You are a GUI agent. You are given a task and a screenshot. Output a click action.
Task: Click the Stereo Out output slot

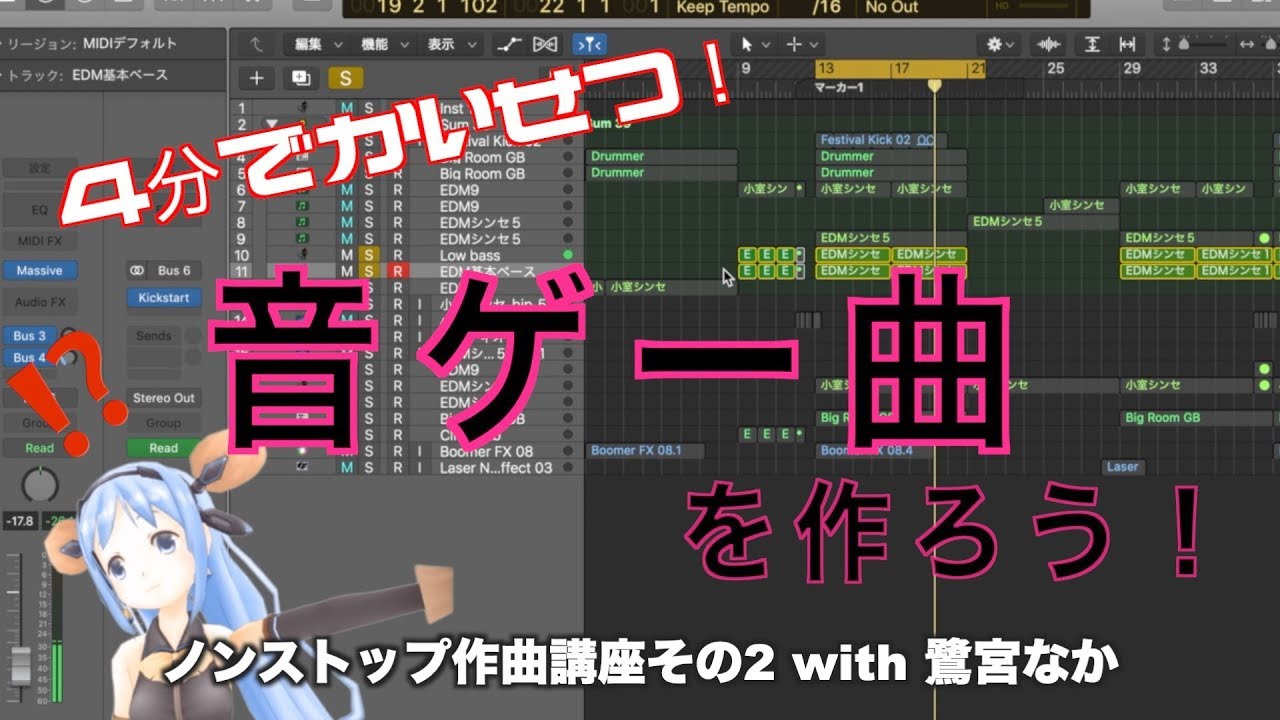tap(163, 398)
